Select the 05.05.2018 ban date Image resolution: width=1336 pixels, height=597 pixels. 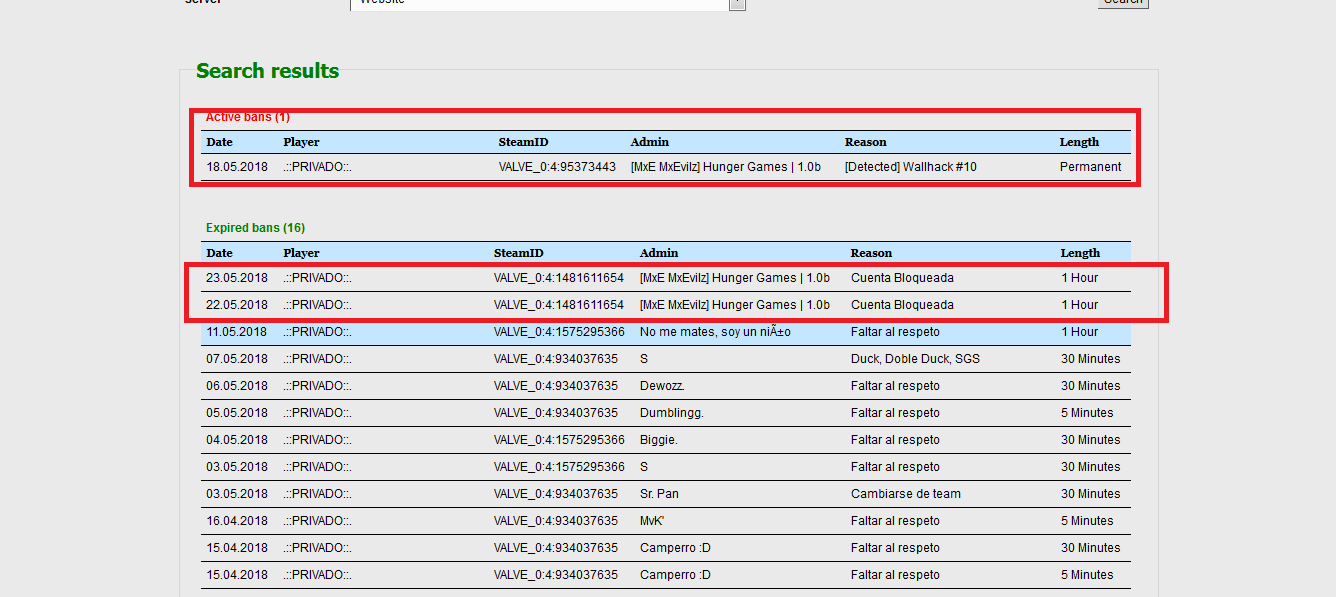(237, 413)
